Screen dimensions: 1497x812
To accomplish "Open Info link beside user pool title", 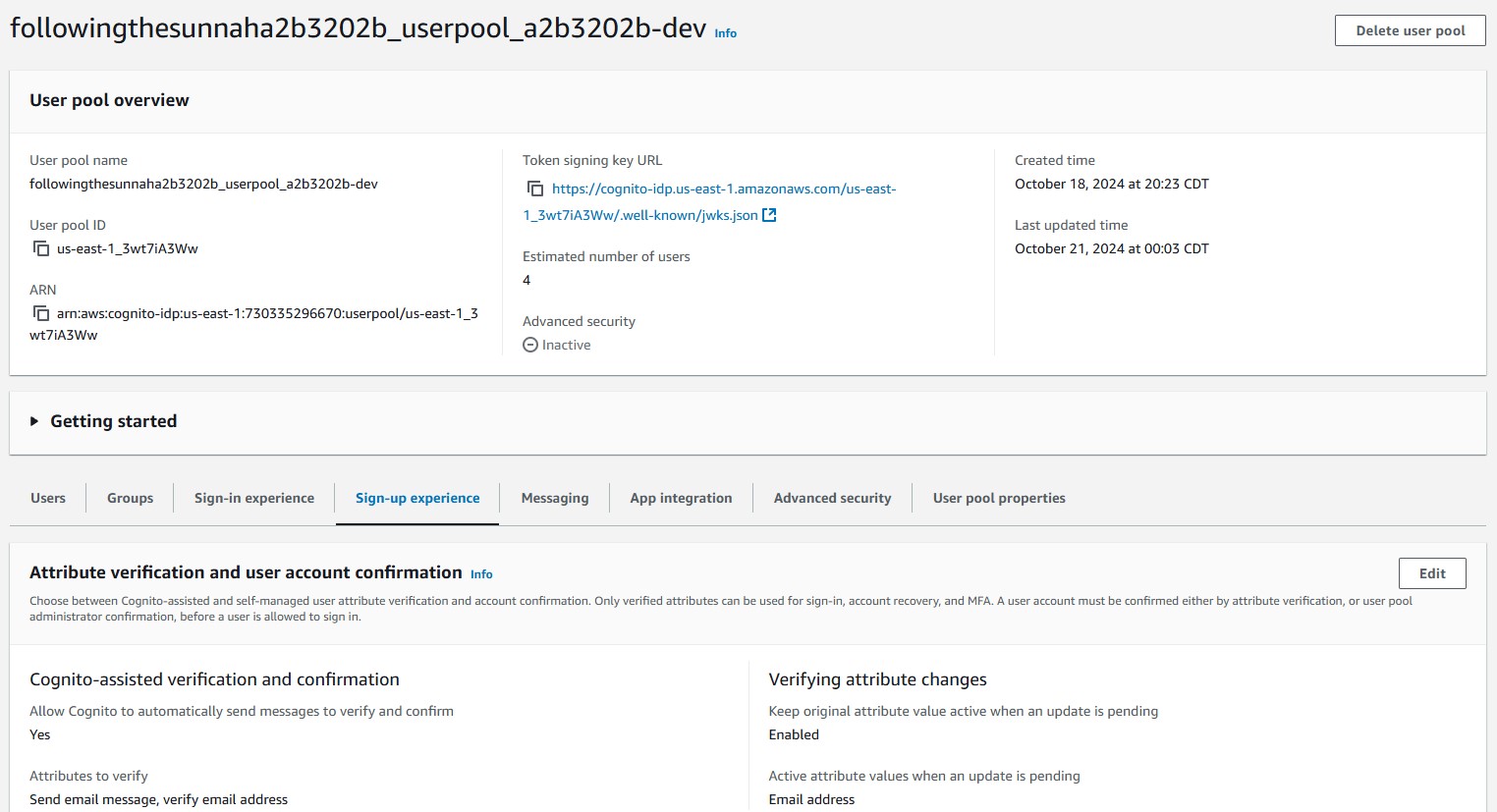I will point(726,33).
